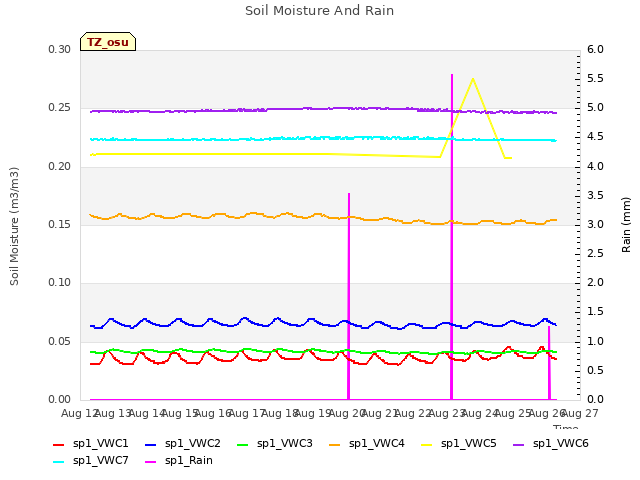The image size is (640, 480).
Task: Click the magenta rain spike near Aug 20
Action: click(x=349, y=296)
